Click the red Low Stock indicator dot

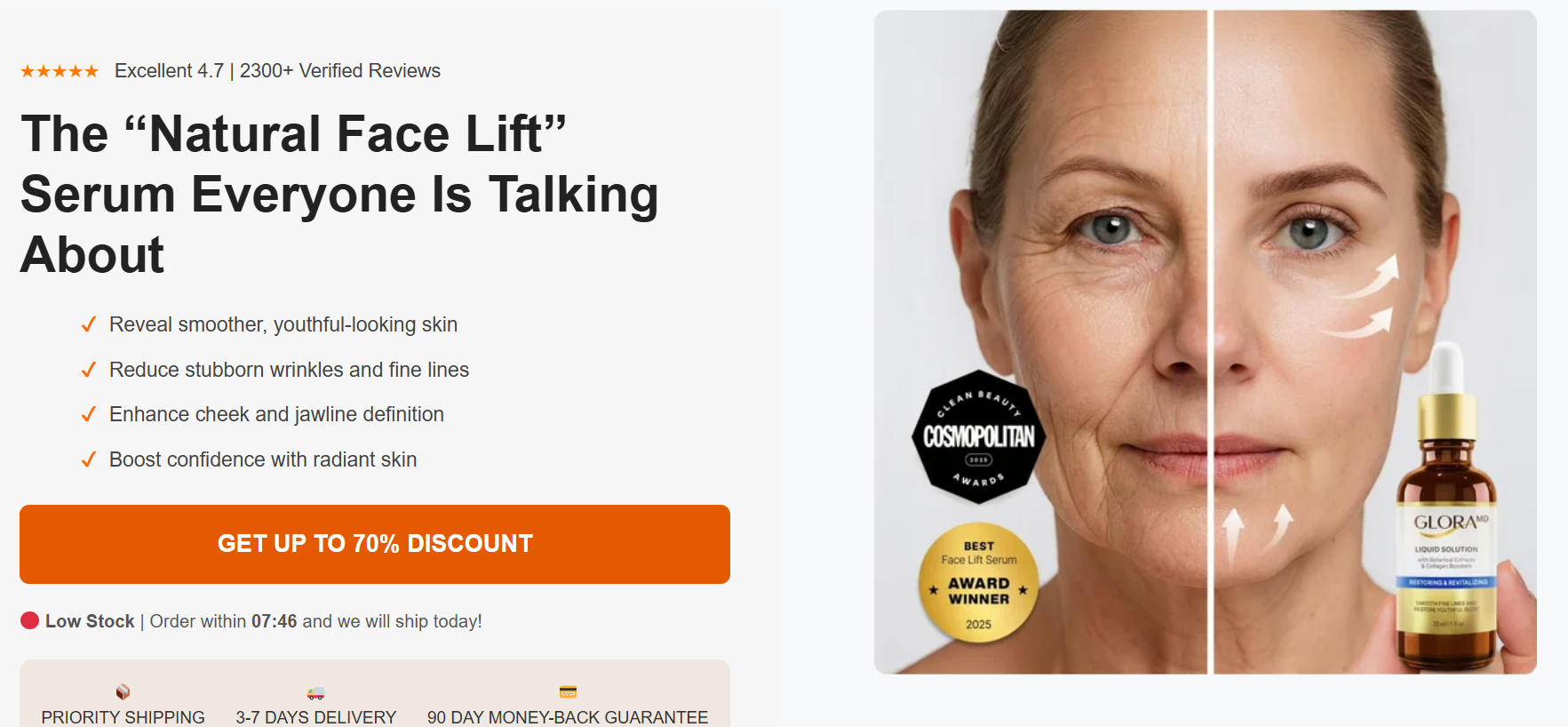click(29, 620)
